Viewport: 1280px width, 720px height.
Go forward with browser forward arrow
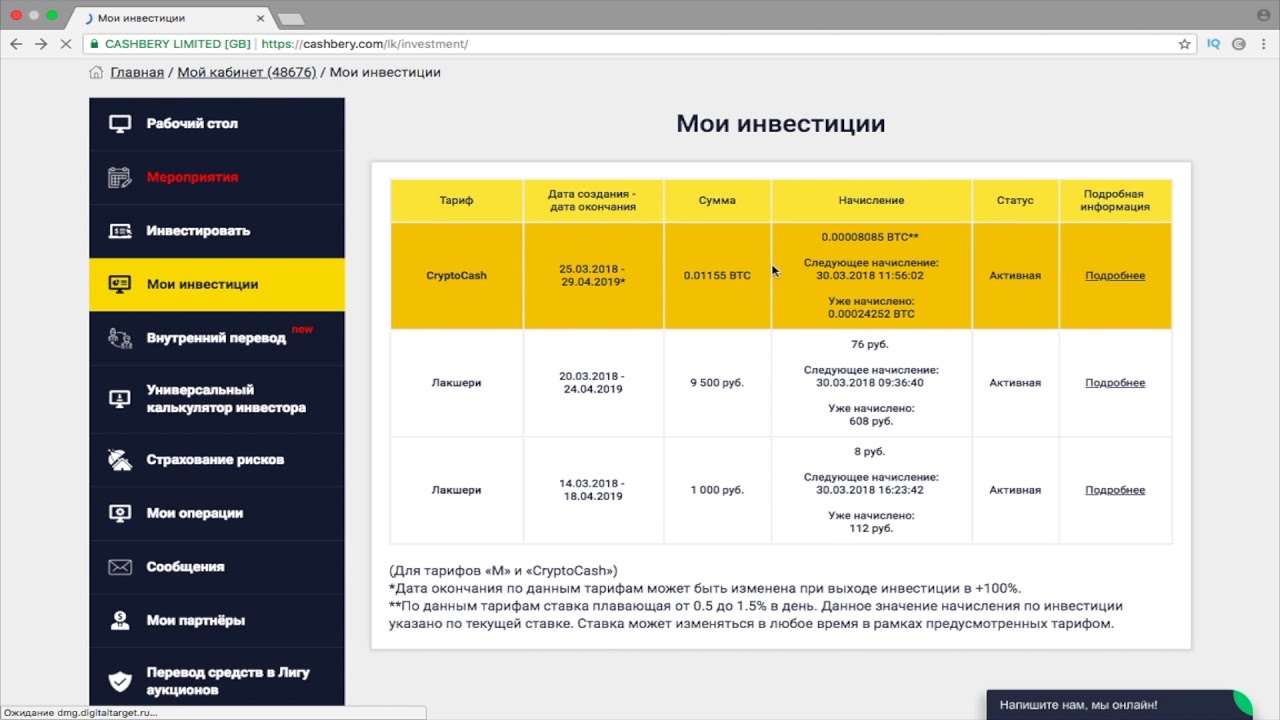pos(41,44)
